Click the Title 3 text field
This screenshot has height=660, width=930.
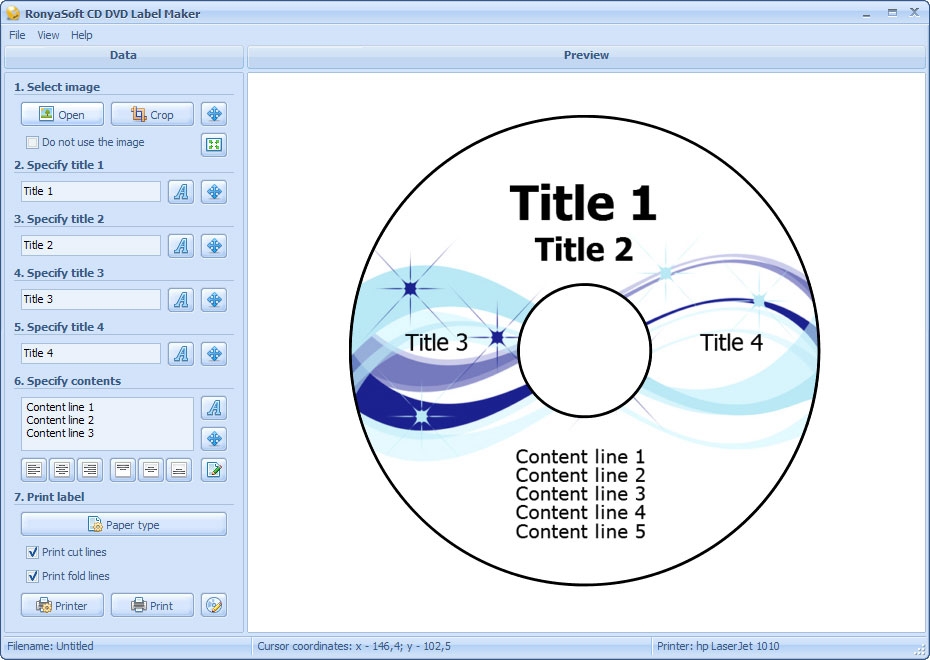[91, 299]
